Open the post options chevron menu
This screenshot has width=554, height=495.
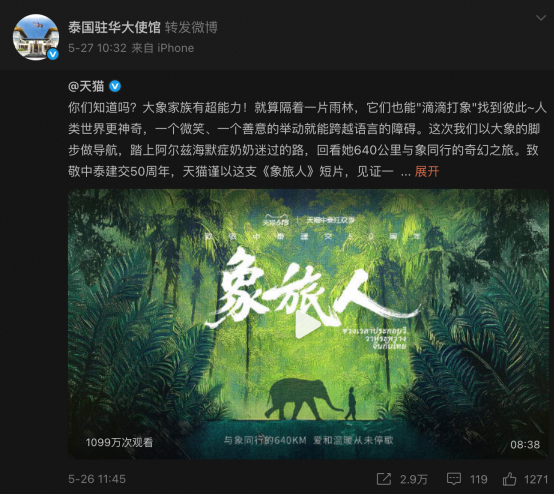click(541, 18)
